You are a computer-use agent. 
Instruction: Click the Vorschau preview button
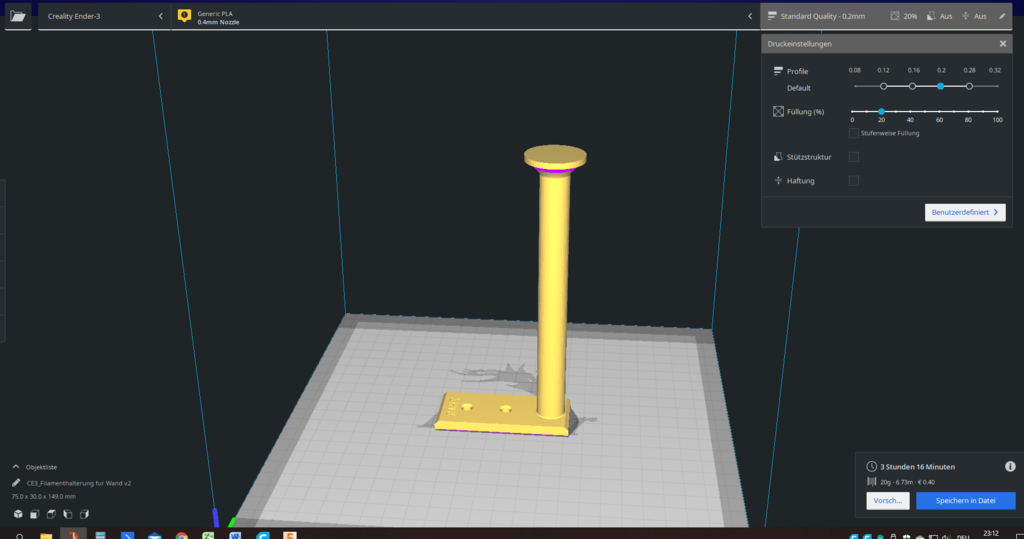tap(887, 500)
